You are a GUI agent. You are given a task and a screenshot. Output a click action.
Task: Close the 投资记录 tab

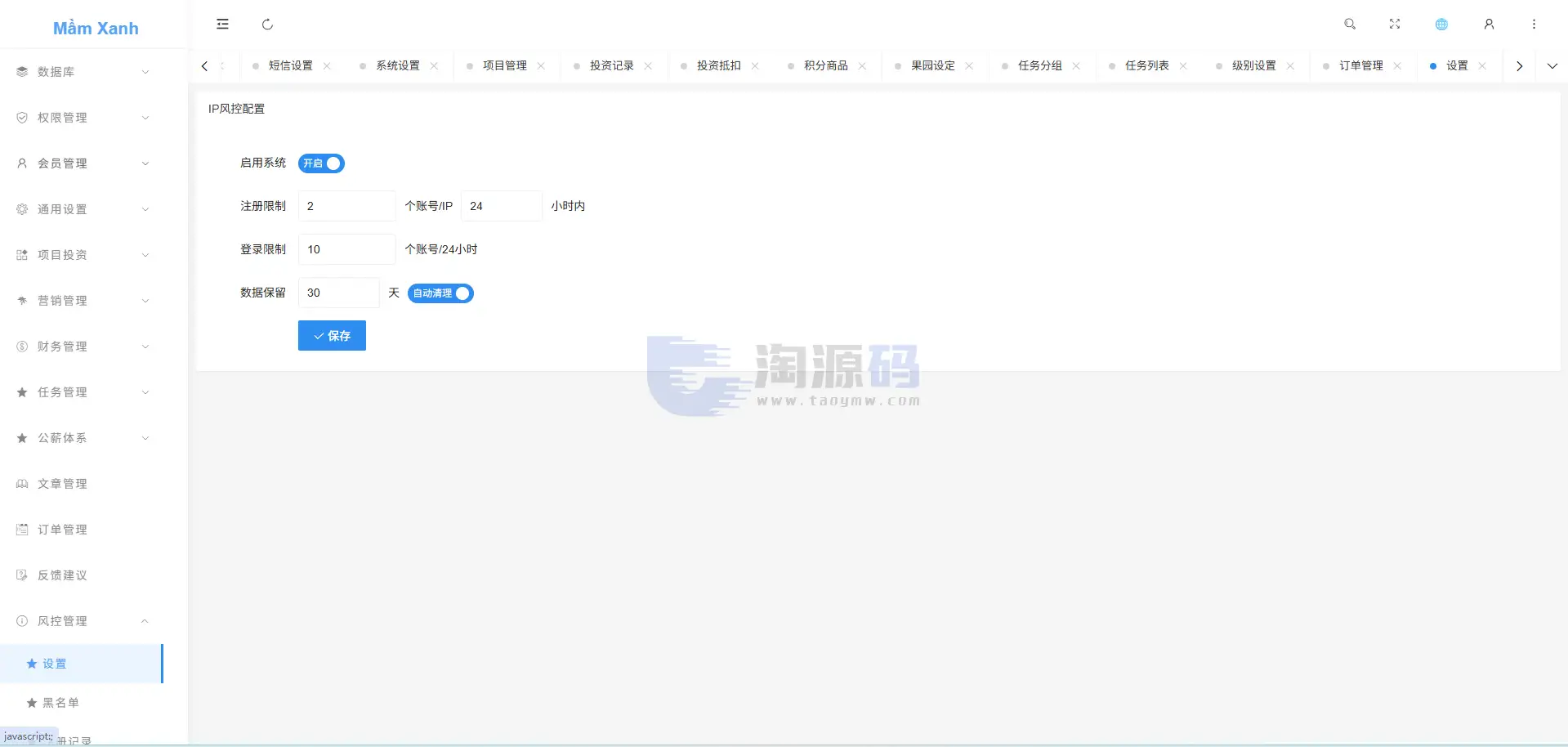point(648,66)
